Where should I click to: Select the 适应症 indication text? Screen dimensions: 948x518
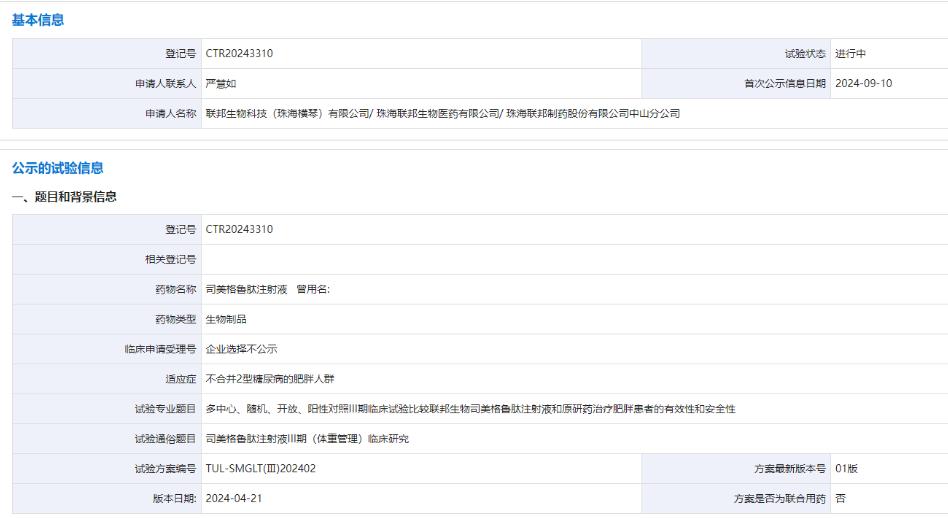(x=272, y=380)
